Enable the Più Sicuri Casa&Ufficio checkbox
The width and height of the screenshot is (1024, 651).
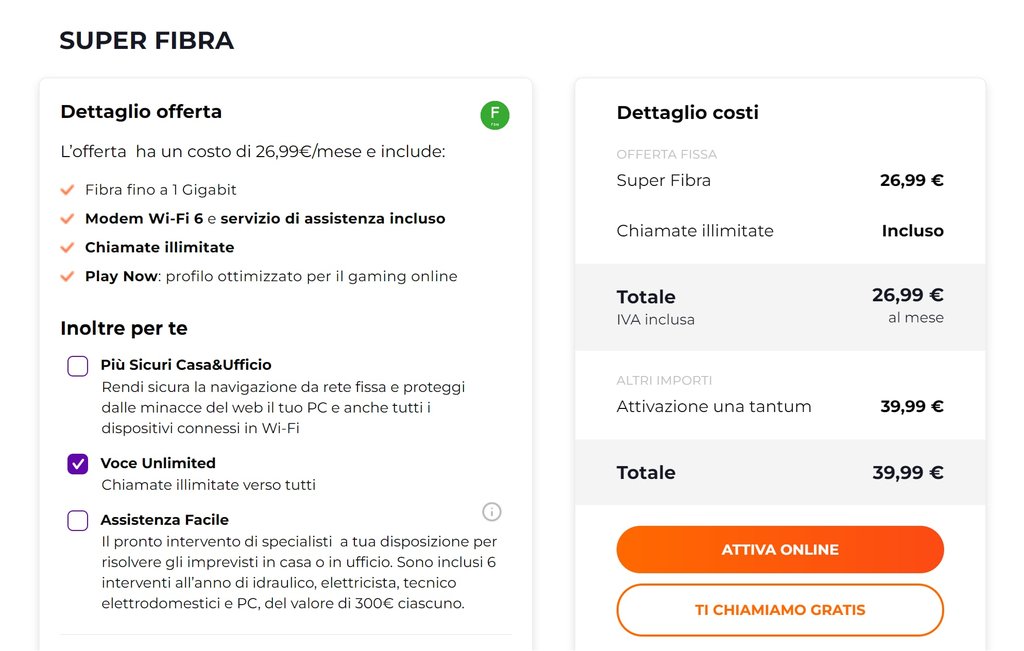[x=78, y=366]
